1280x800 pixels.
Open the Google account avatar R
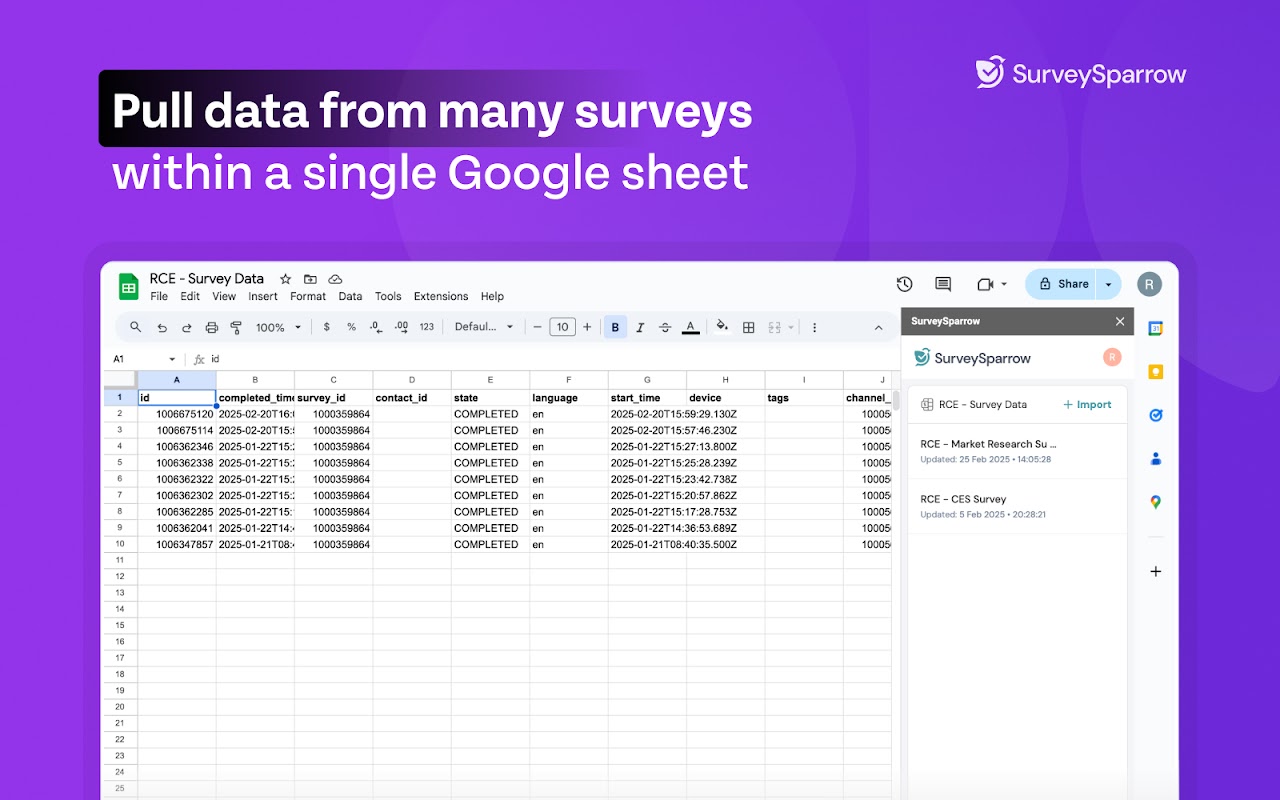click(x=1150, y=284)
